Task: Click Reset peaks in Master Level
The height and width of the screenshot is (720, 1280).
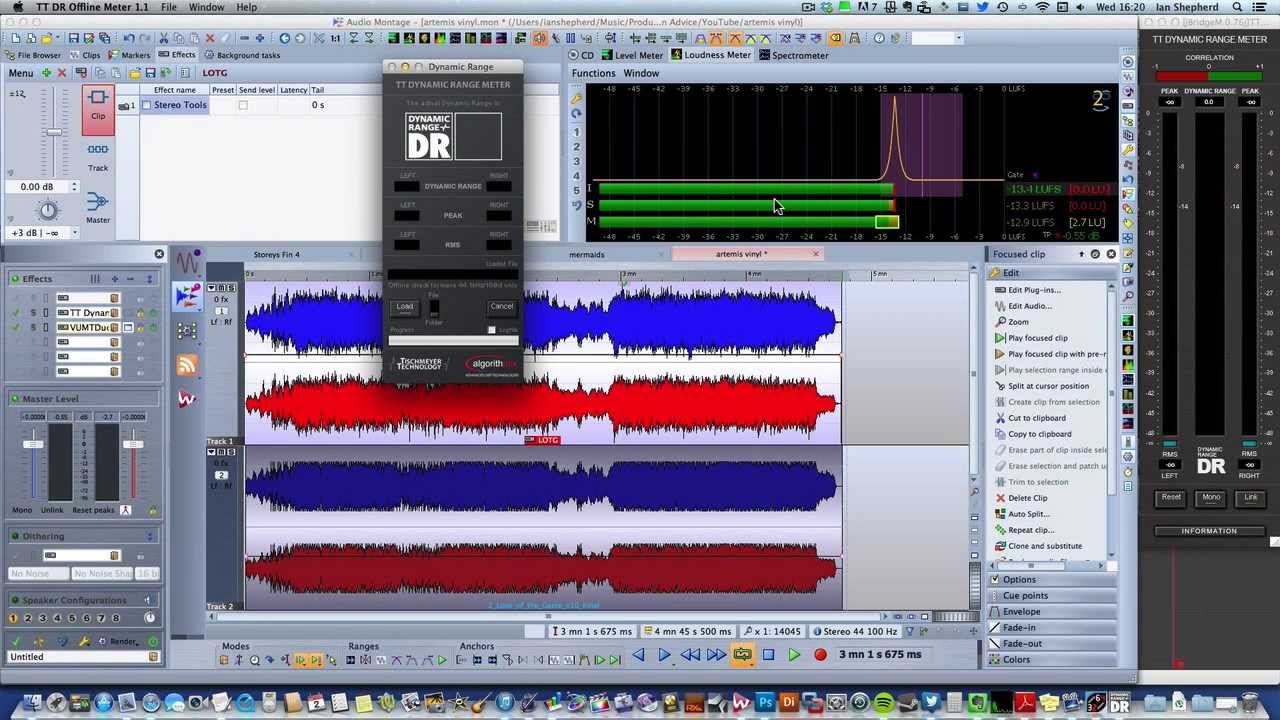Action: (93, 510)
